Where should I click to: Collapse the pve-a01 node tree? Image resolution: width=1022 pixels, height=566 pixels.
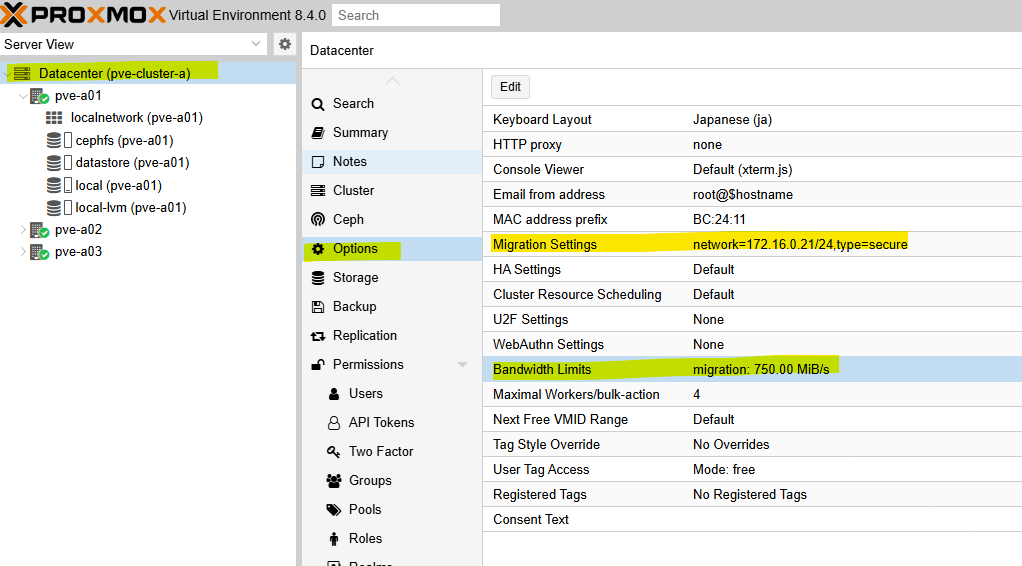[24, 96]
